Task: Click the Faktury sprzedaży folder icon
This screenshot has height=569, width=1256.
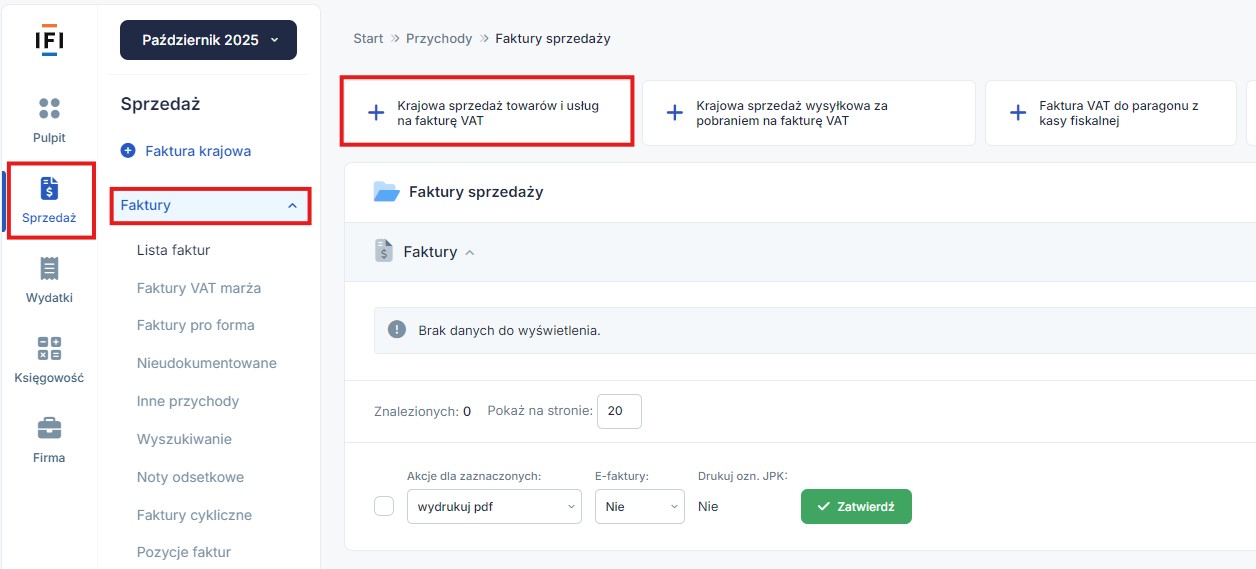Action: pyautogui.click(x=386, y=191)
